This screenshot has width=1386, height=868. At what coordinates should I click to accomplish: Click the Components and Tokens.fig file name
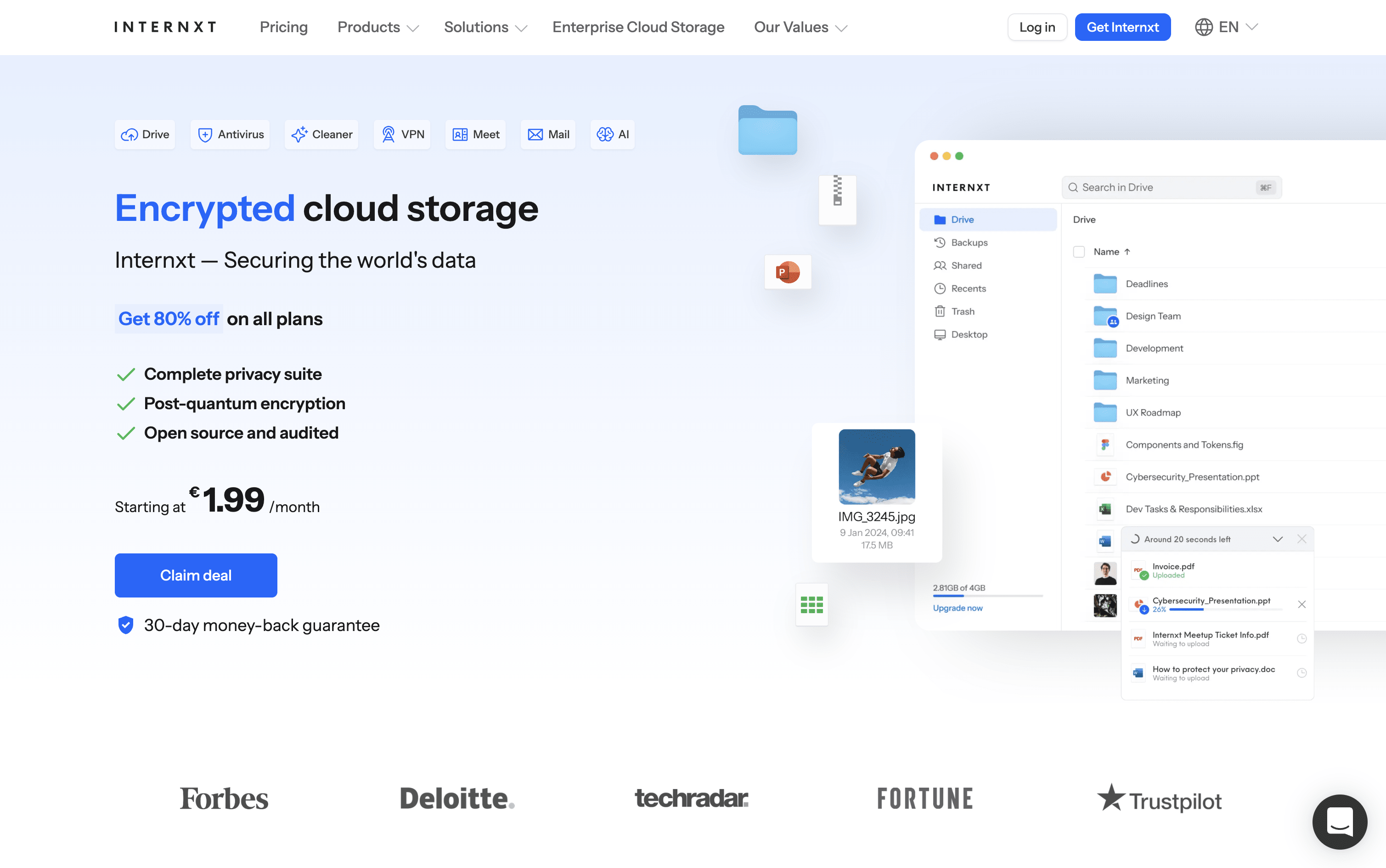[1184, 445]
